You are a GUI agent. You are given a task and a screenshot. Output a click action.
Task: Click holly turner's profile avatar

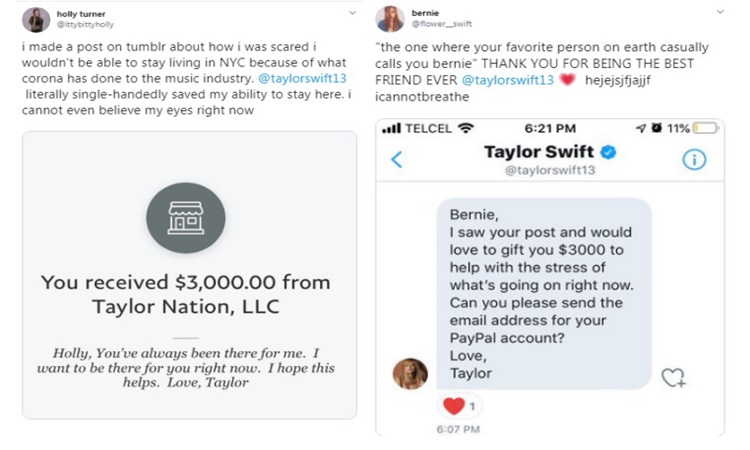(x=36, y=19)
